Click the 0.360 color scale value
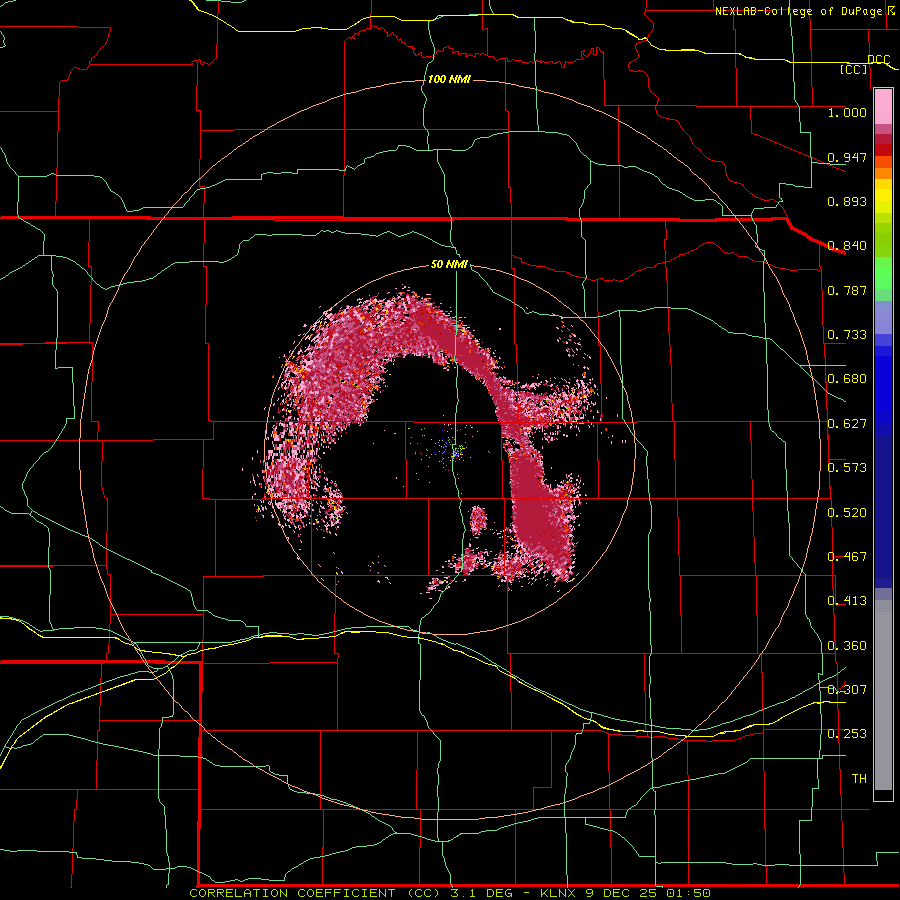This screenshot has width=900, height=900. [847, 646]
